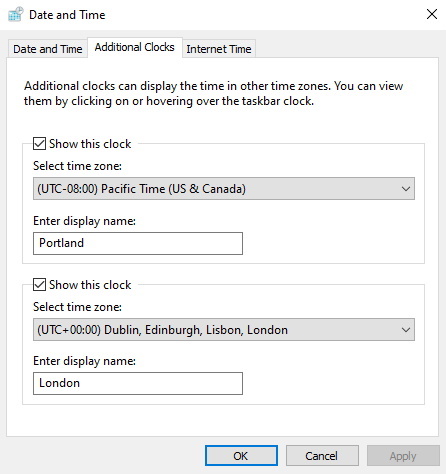Click the Cancel button
This screenshot has width=446, height=474.
[x=322, y=456]
